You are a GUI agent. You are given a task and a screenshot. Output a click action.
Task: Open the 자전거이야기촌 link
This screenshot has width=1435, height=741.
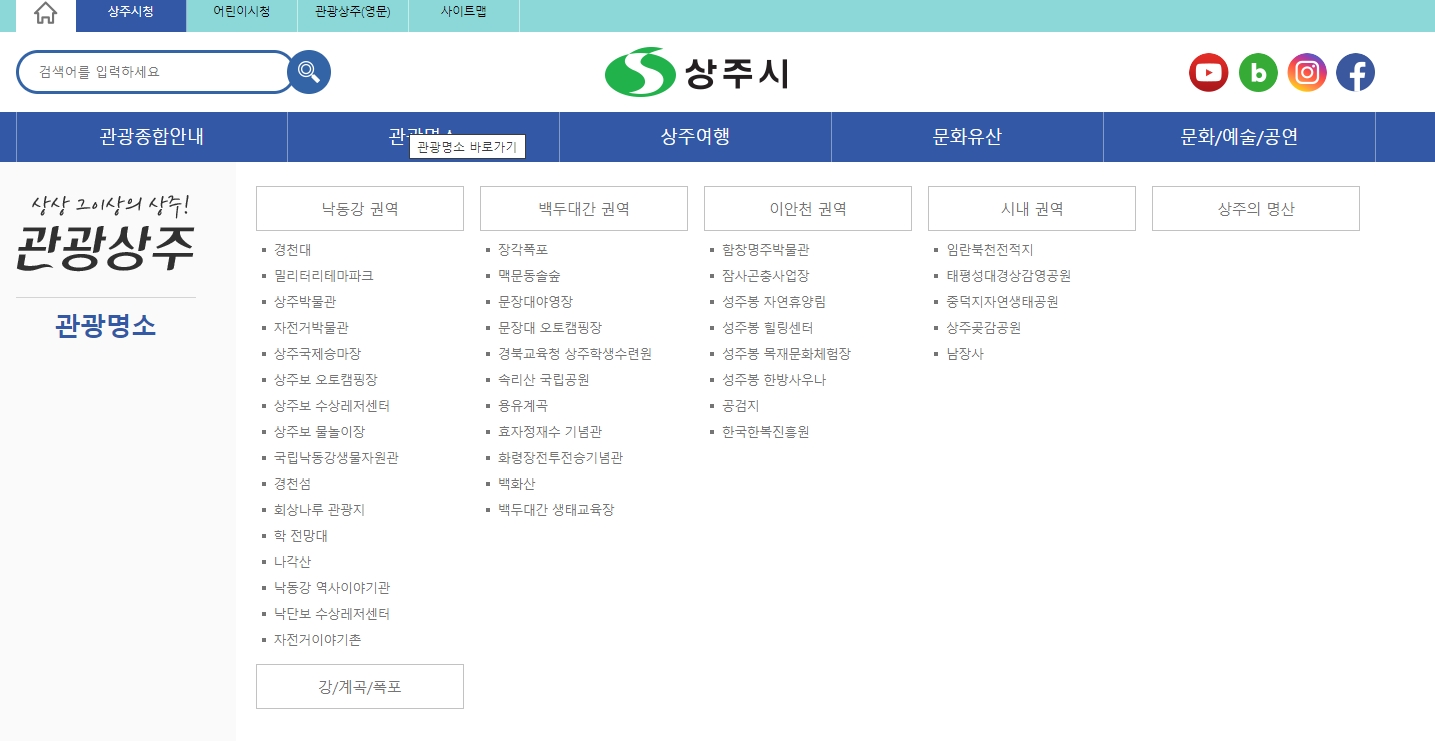click(317, 640)
